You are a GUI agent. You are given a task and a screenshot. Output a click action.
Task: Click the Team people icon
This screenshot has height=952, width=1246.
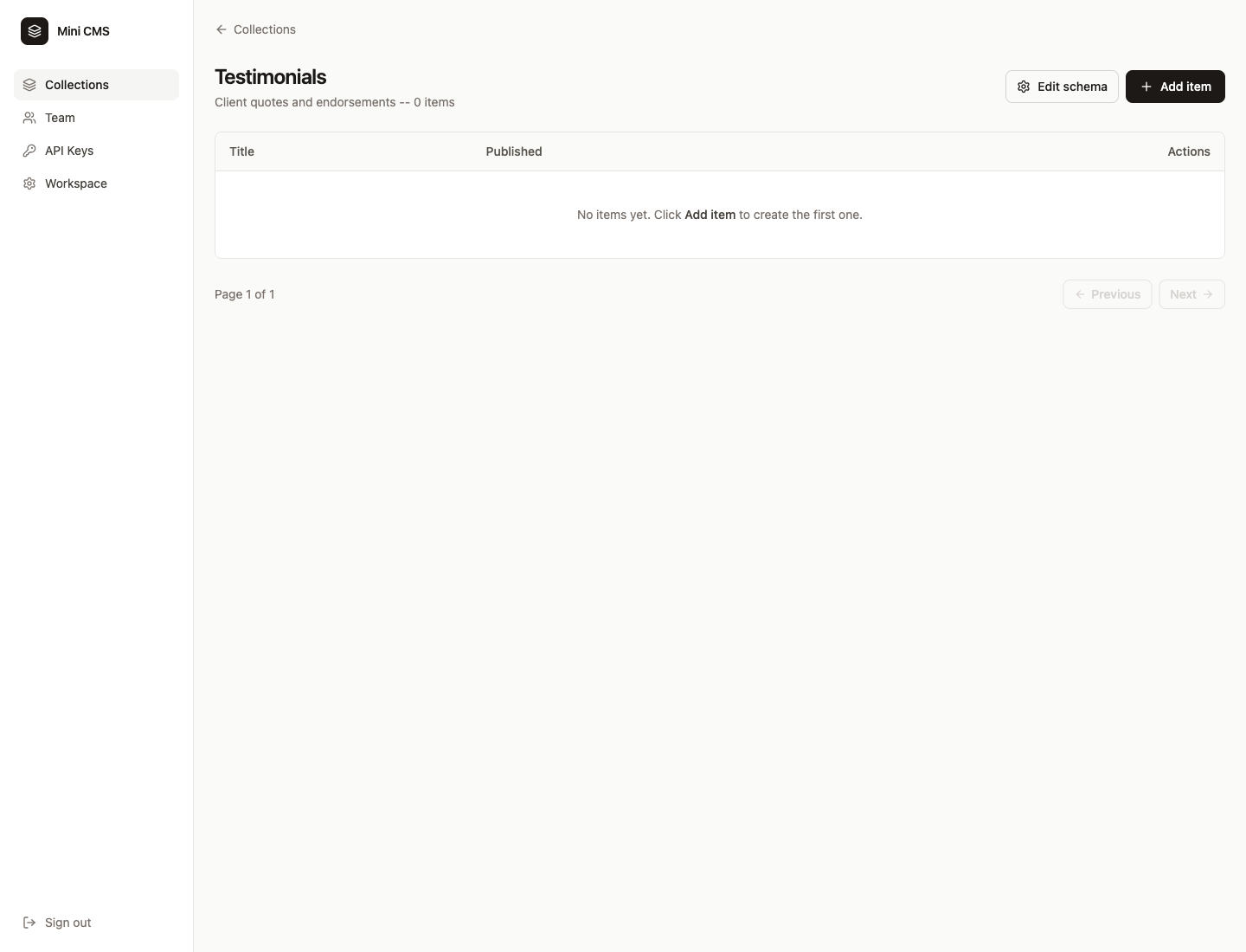(29, 118)
